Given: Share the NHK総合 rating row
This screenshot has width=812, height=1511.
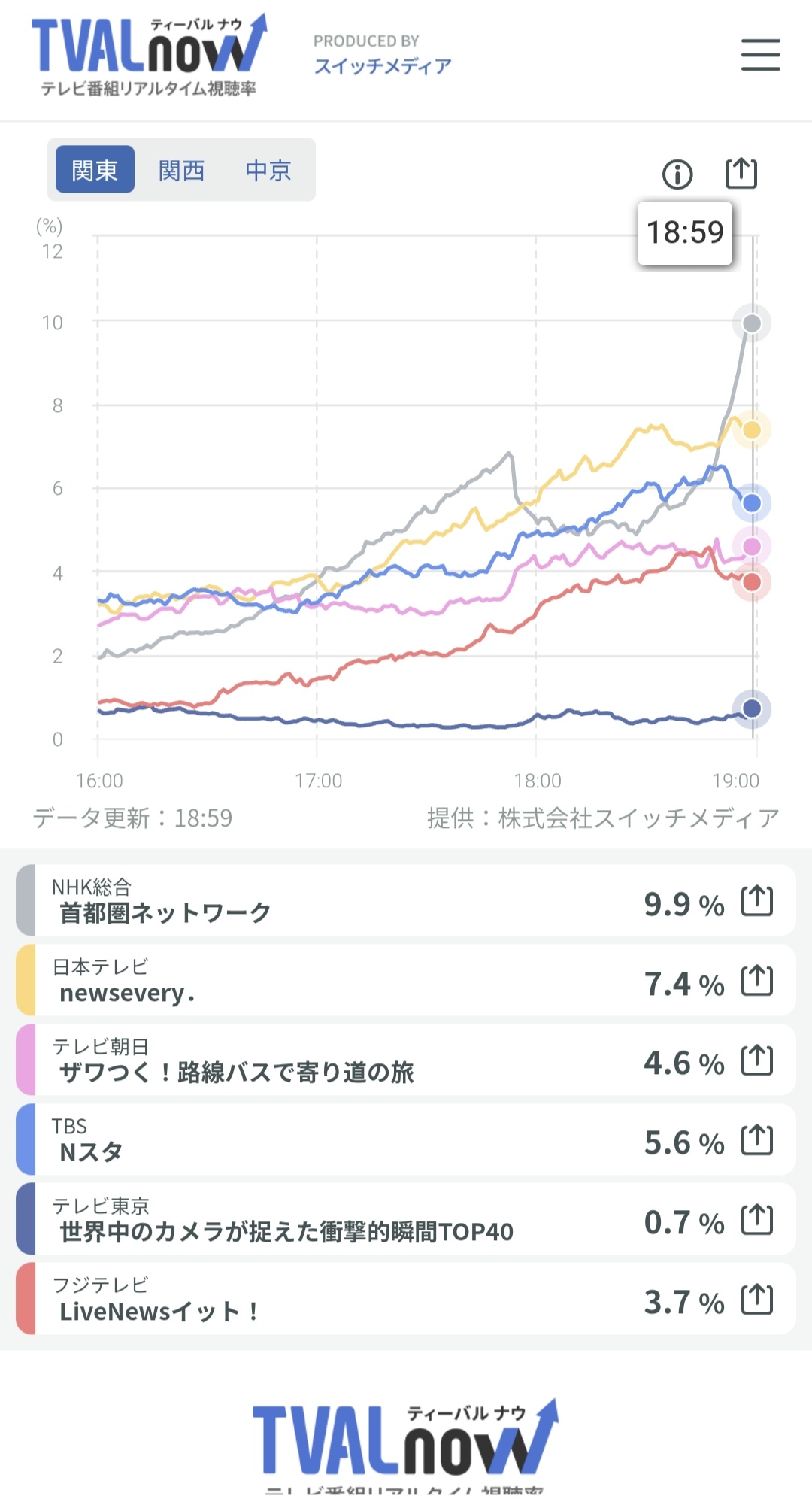Looking at the screenshot, I should [x=756, y=901].
